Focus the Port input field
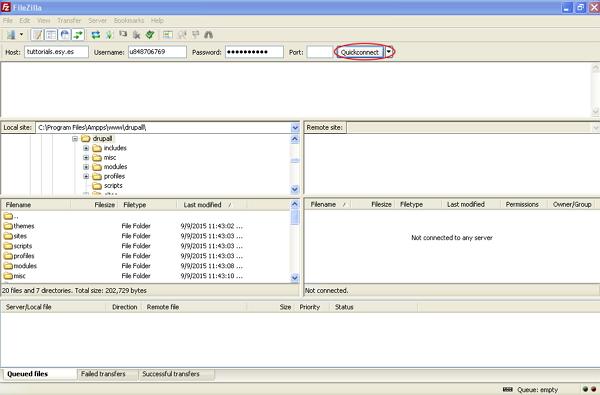This screenshot has width=600, height=395. tap(320, 52)
